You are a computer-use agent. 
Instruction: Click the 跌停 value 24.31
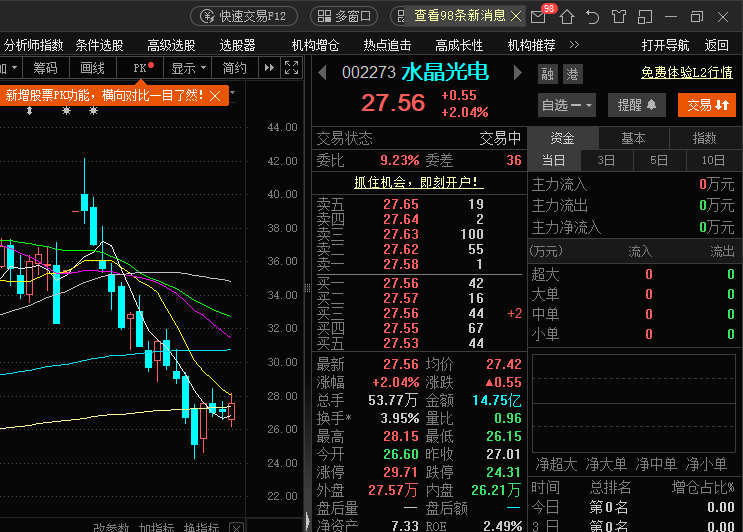click(504, 472)
